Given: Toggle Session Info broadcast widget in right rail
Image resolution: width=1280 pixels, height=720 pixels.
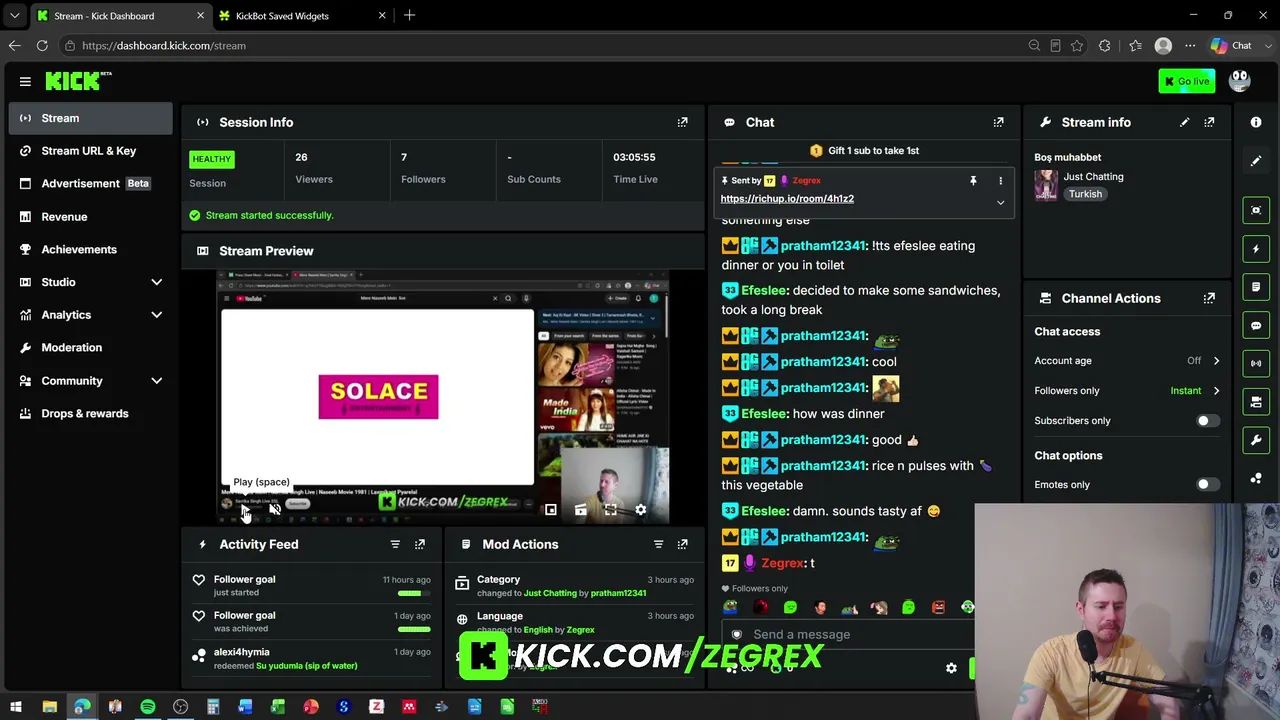Looking at the screenshot, I should 1256,363.
